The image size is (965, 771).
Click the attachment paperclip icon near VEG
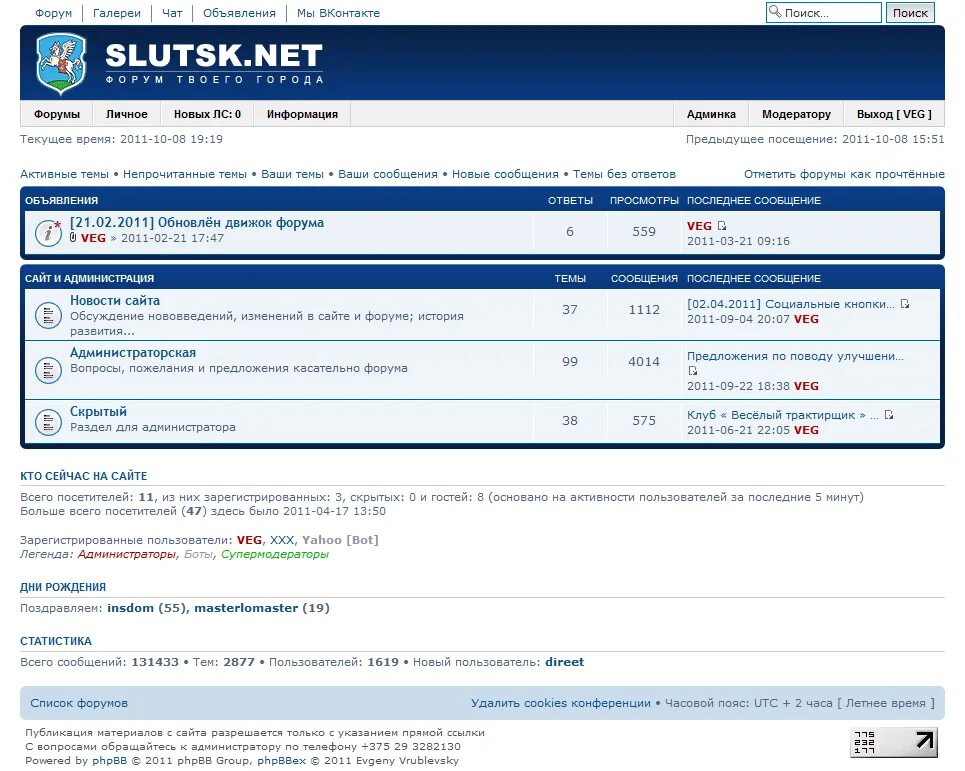click(x=73, y=238)
